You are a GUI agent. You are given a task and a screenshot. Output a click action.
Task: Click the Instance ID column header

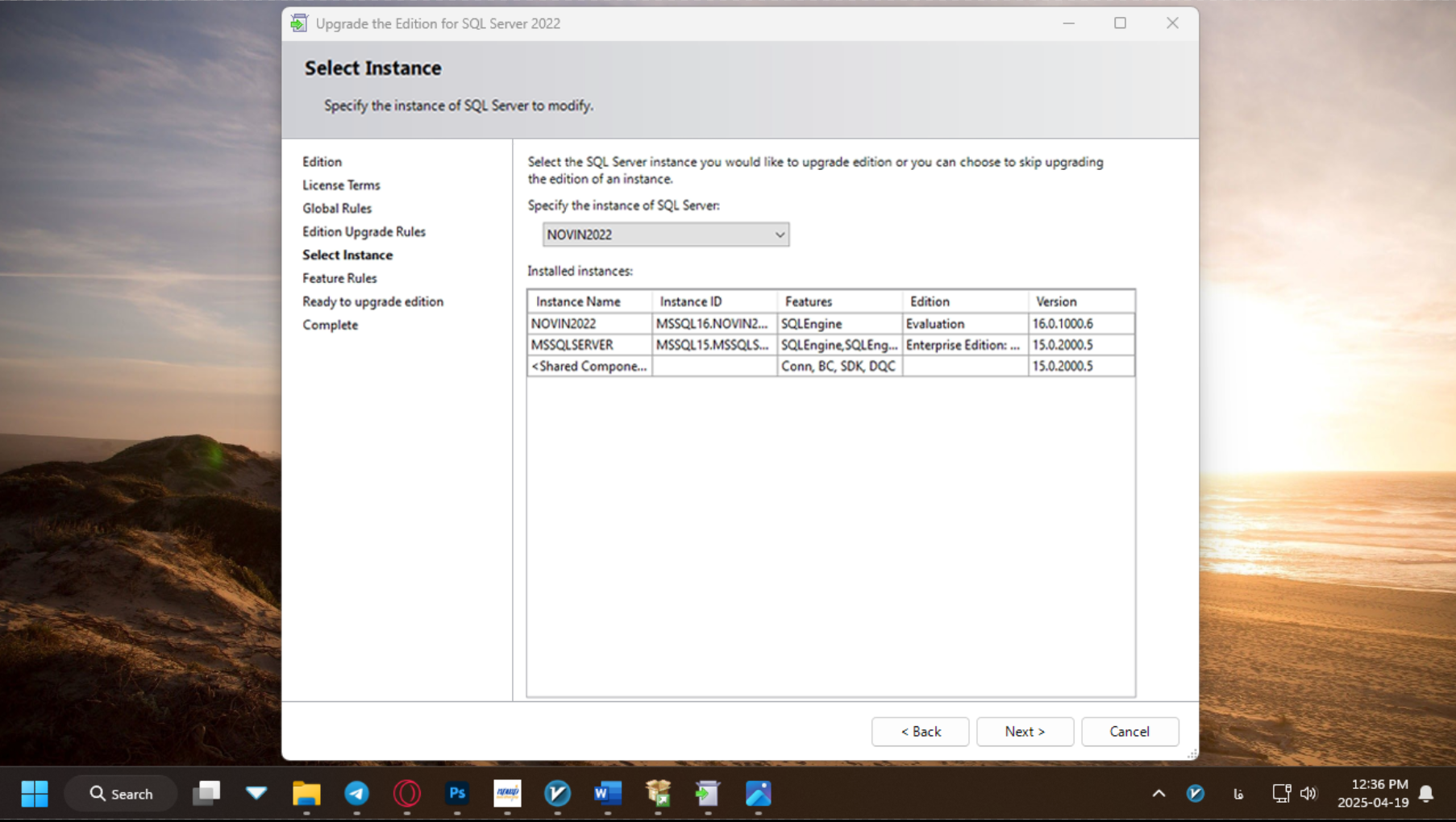(714, 301)
